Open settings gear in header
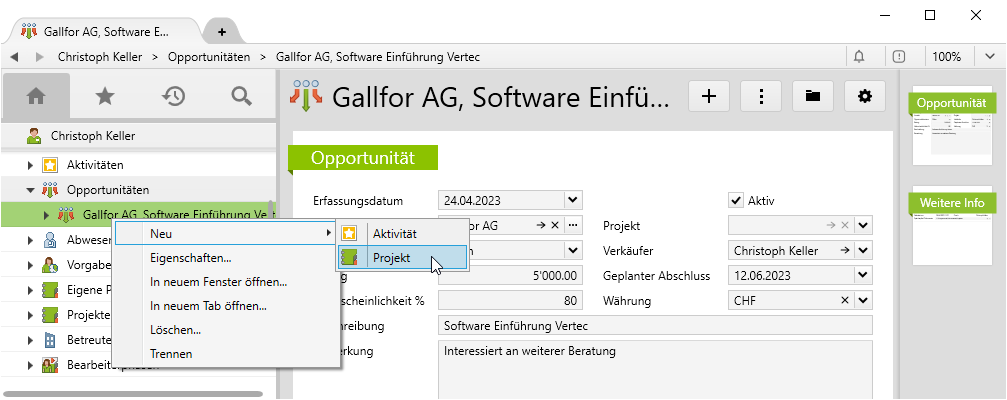 [x=865, y=96]
